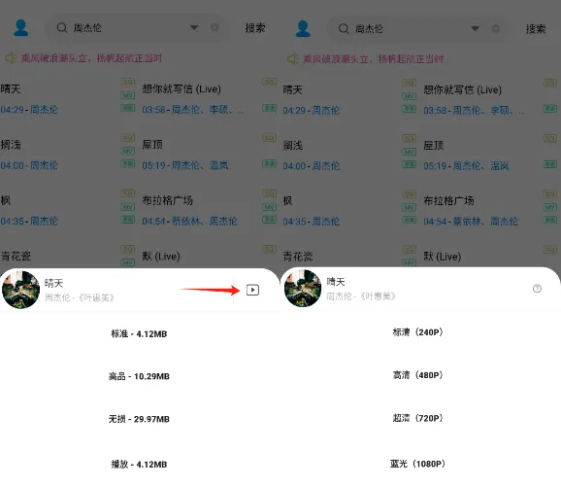Click the 搜索 button on right screen
Viewport: 561px width, 484px height.
coord(536,29)
